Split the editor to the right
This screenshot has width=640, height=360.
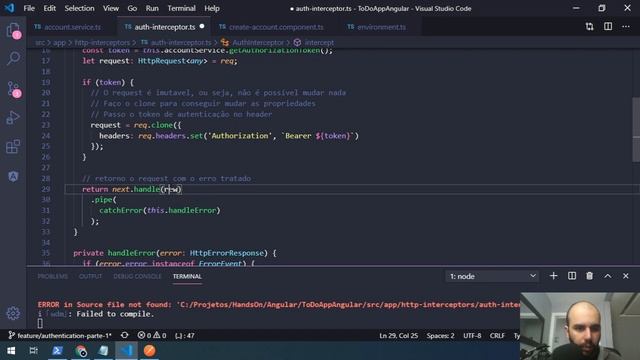(608, 27)
